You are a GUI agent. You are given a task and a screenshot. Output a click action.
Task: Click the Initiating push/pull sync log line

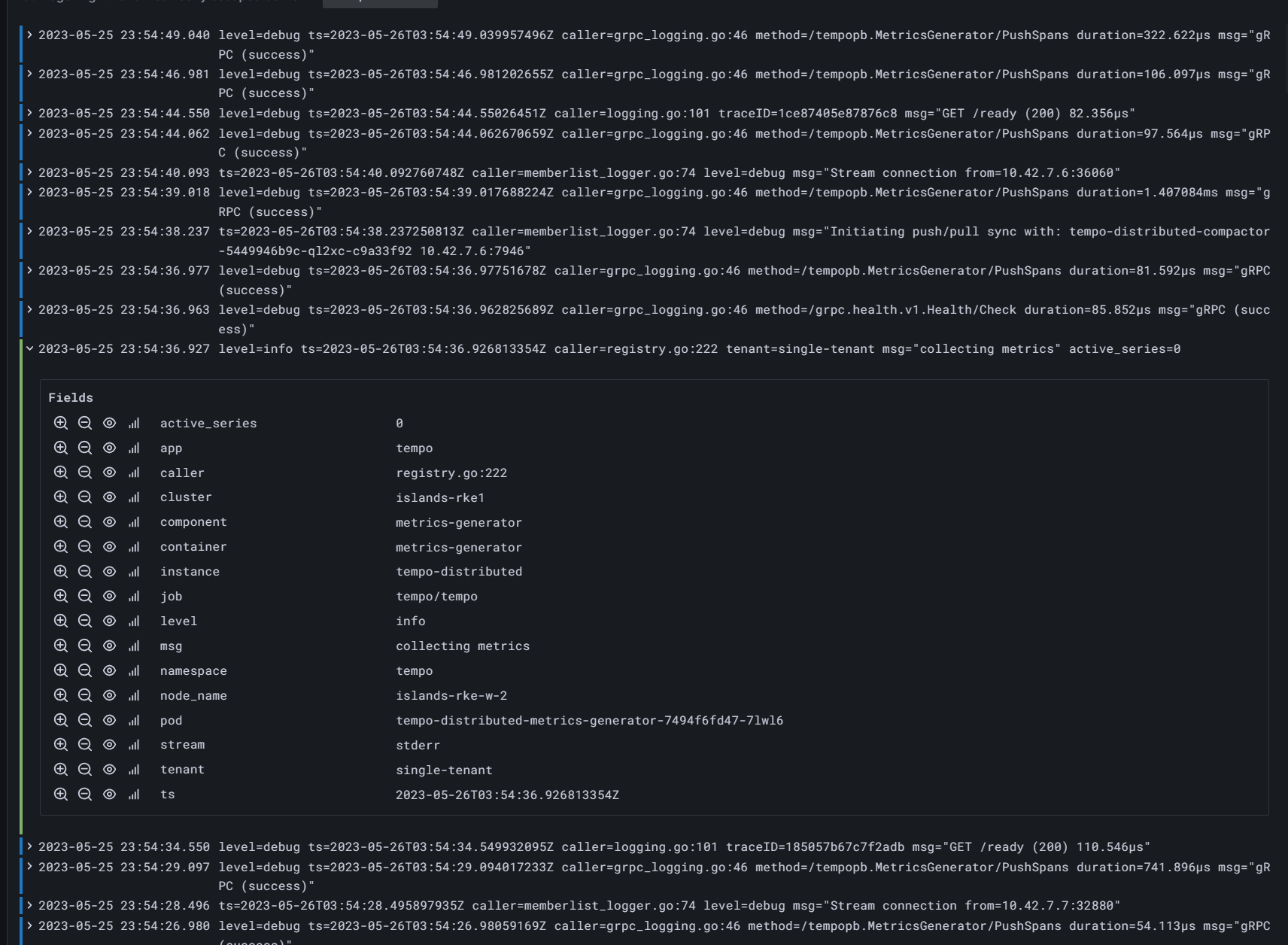coord(29,231)
